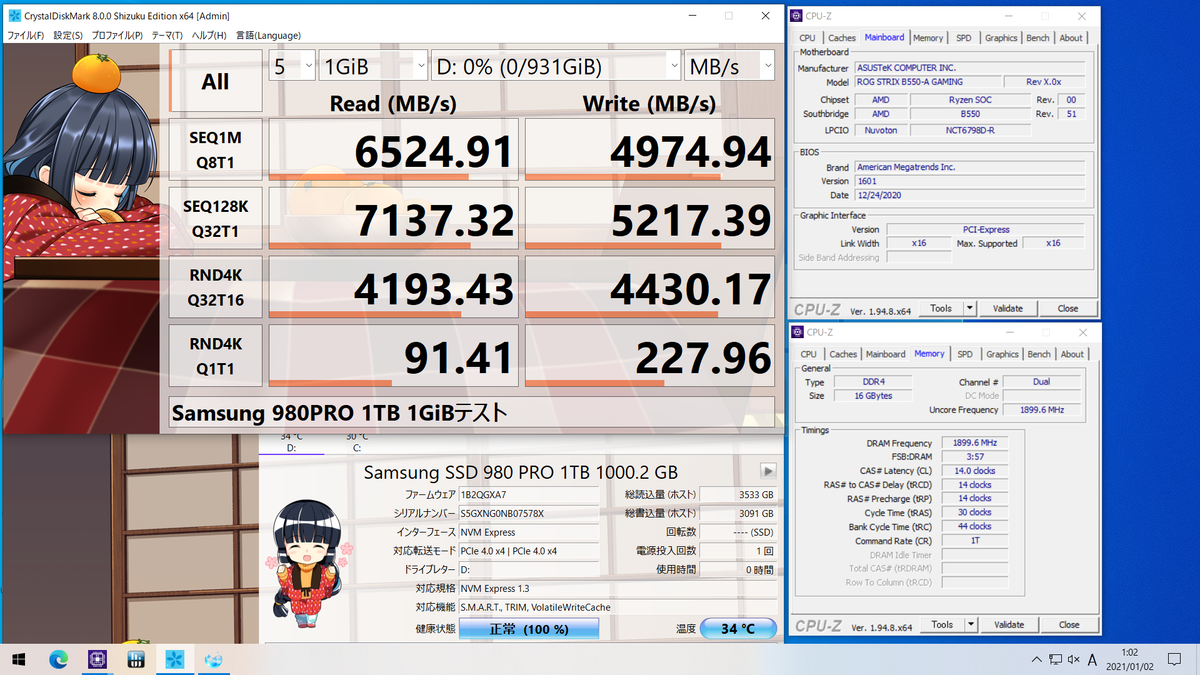This screenshot has width=1200, height=675.
Task: Switch to Caches tab in upper CPU-Z window
Action: pos(843,38)
